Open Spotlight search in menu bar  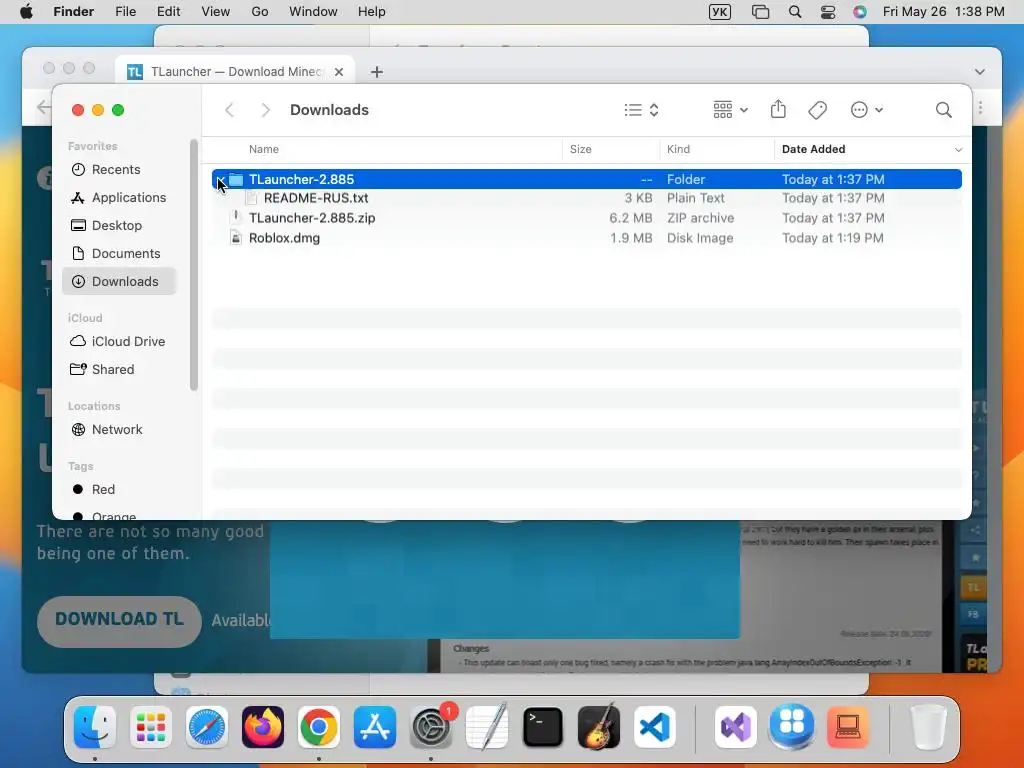tap(795, 12)
